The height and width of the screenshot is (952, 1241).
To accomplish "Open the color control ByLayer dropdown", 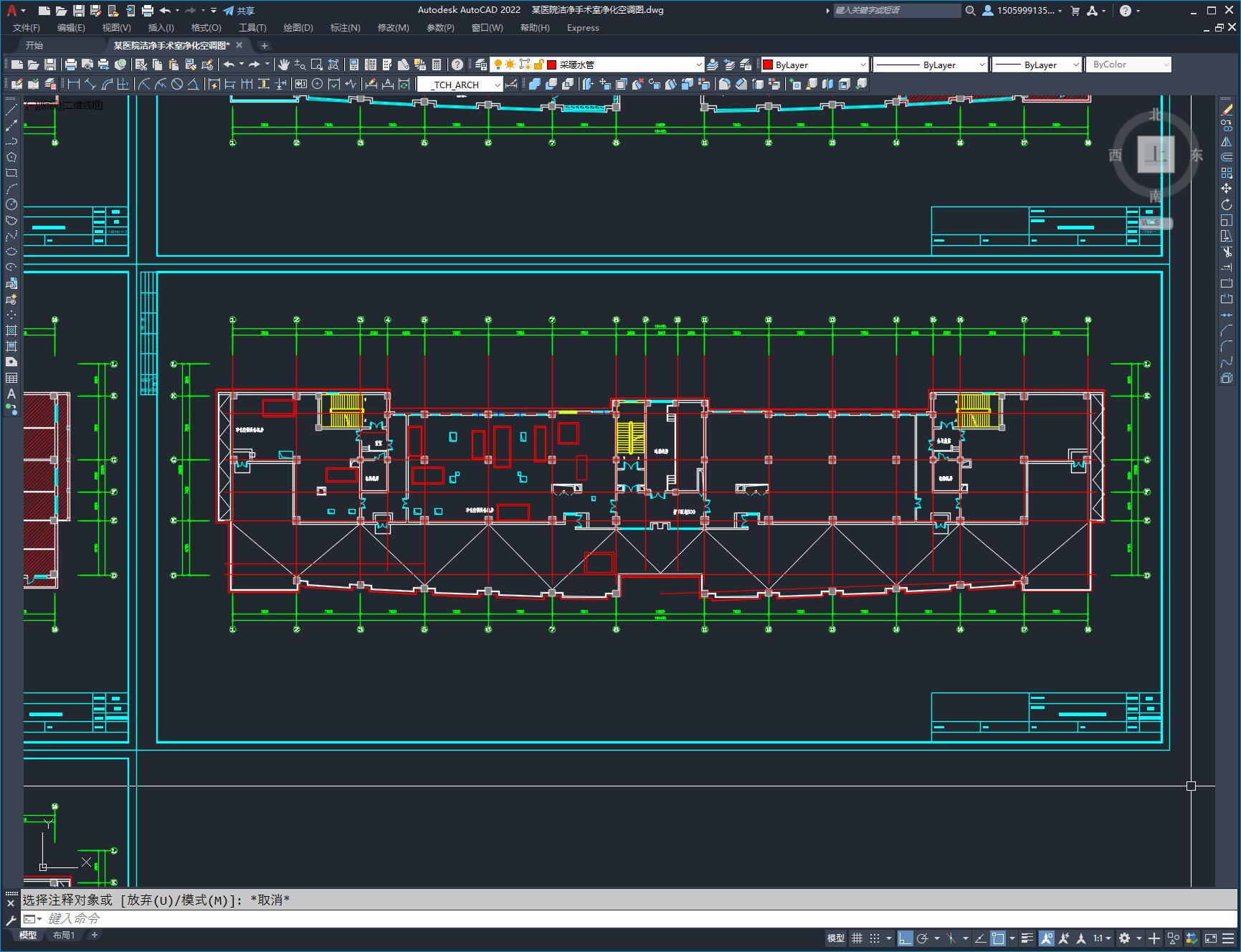I will (814, 65).
